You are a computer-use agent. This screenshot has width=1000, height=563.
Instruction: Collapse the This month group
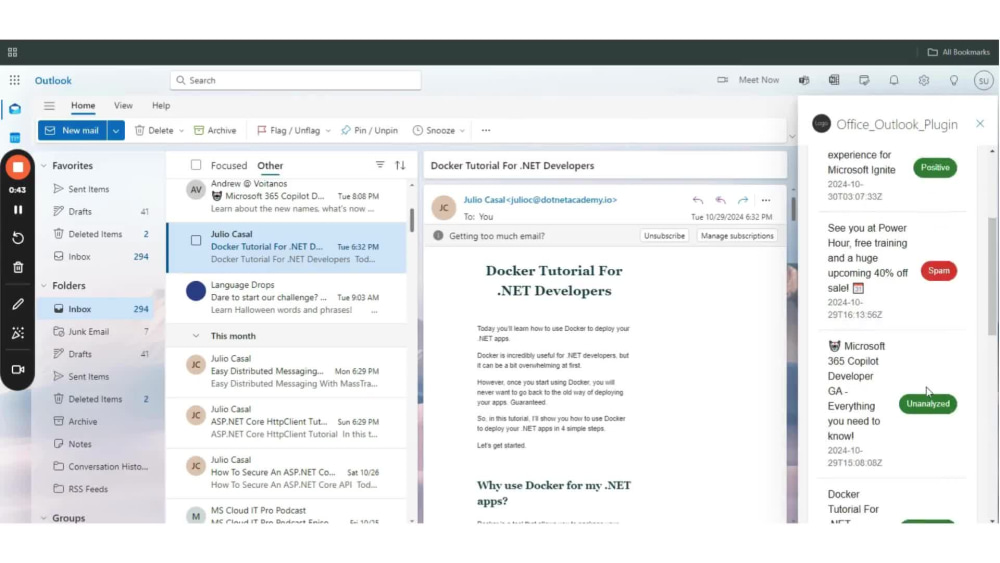click(196, 336)
